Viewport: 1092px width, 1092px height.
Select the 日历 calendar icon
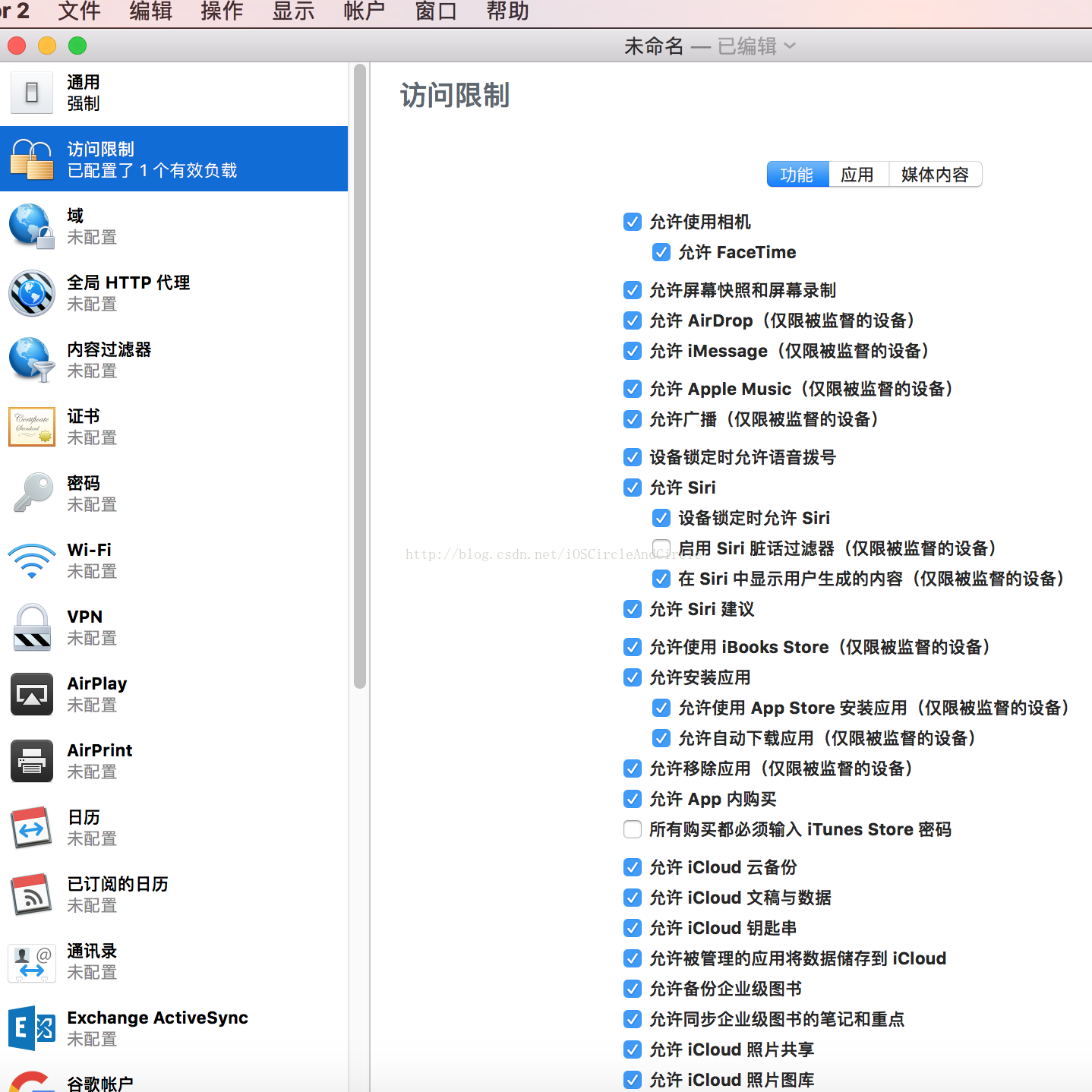(32, 828)
